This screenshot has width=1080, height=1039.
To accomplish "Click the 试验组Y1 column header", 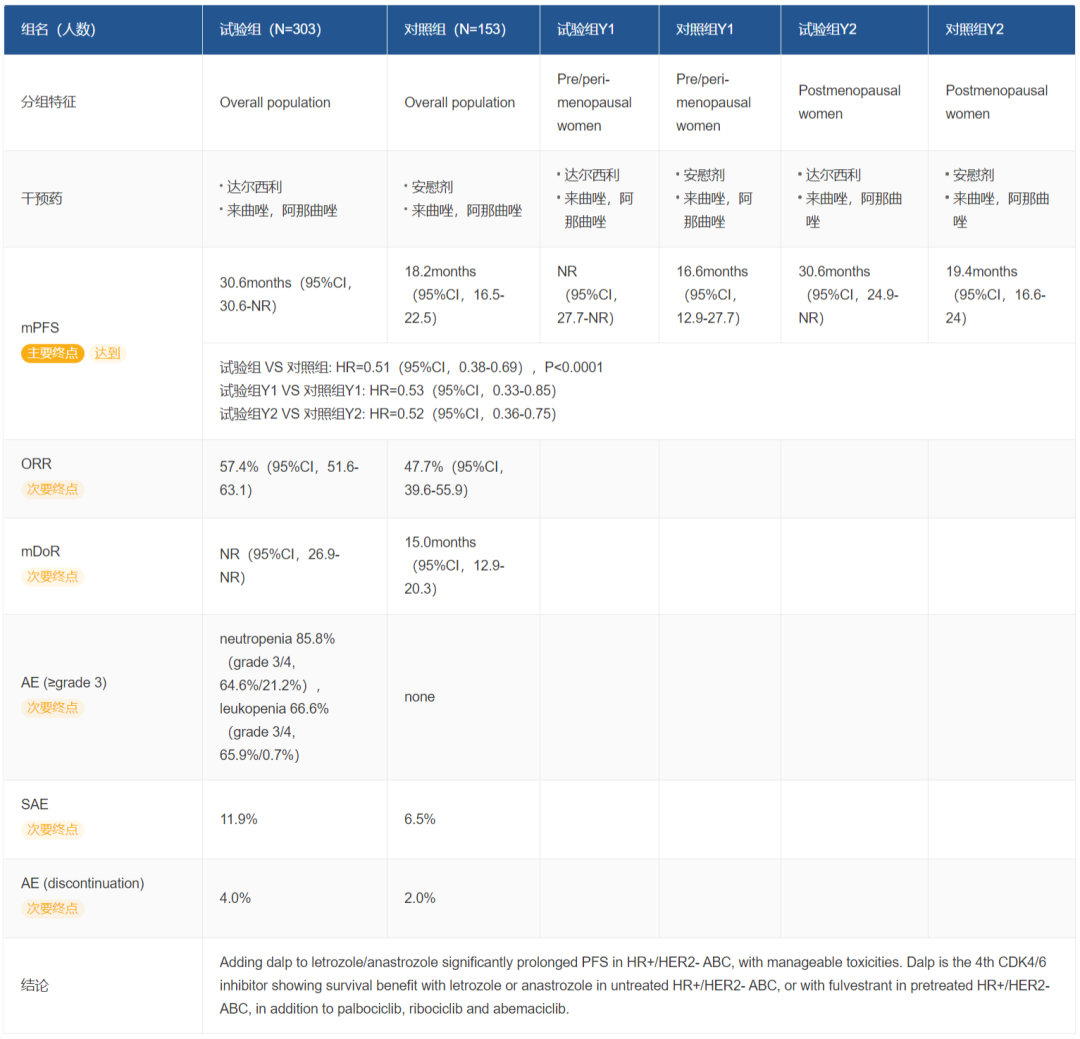I will [x=586, y=29].
